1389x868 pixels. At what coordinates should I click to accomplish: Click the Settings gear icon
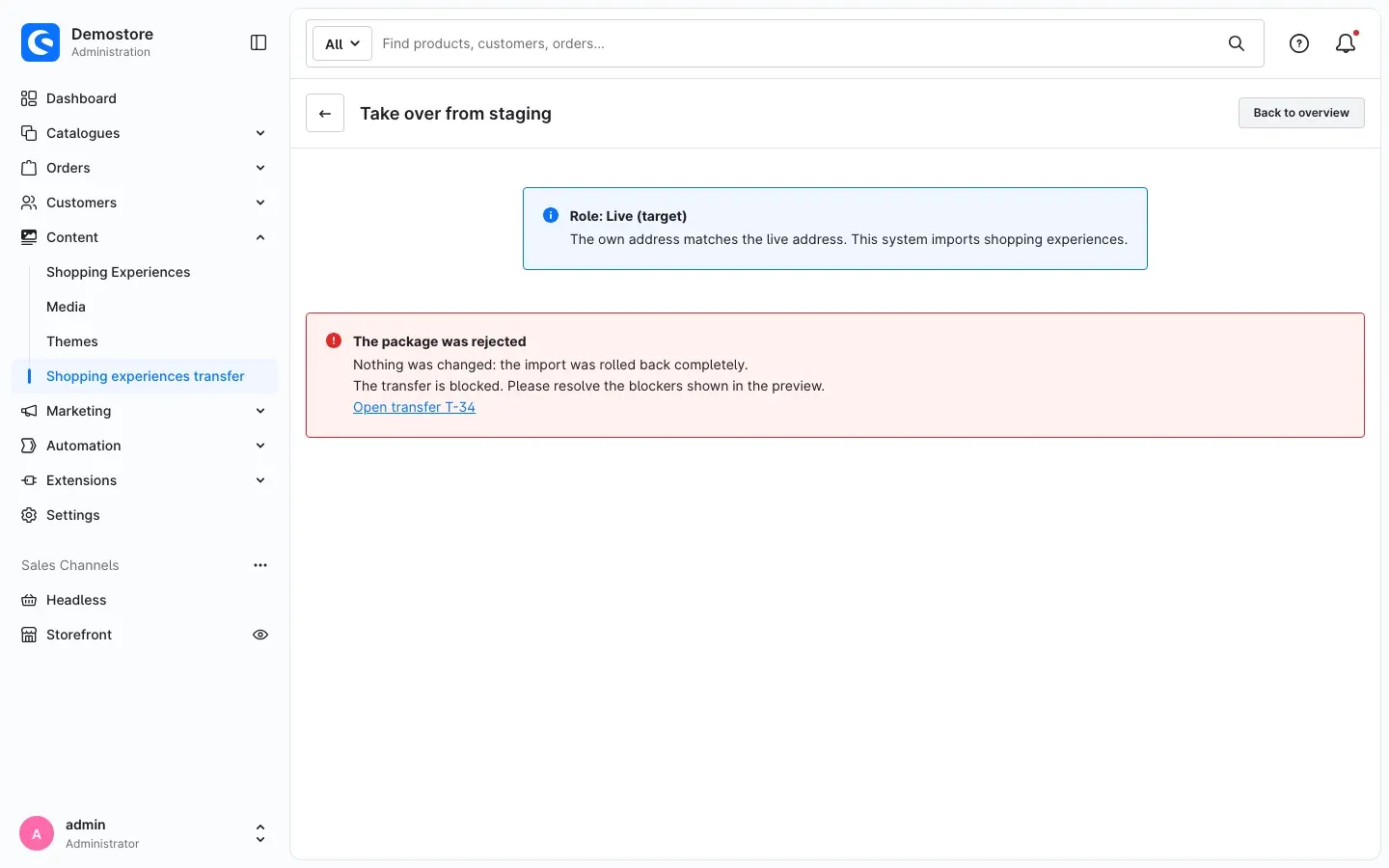(29, 515)
